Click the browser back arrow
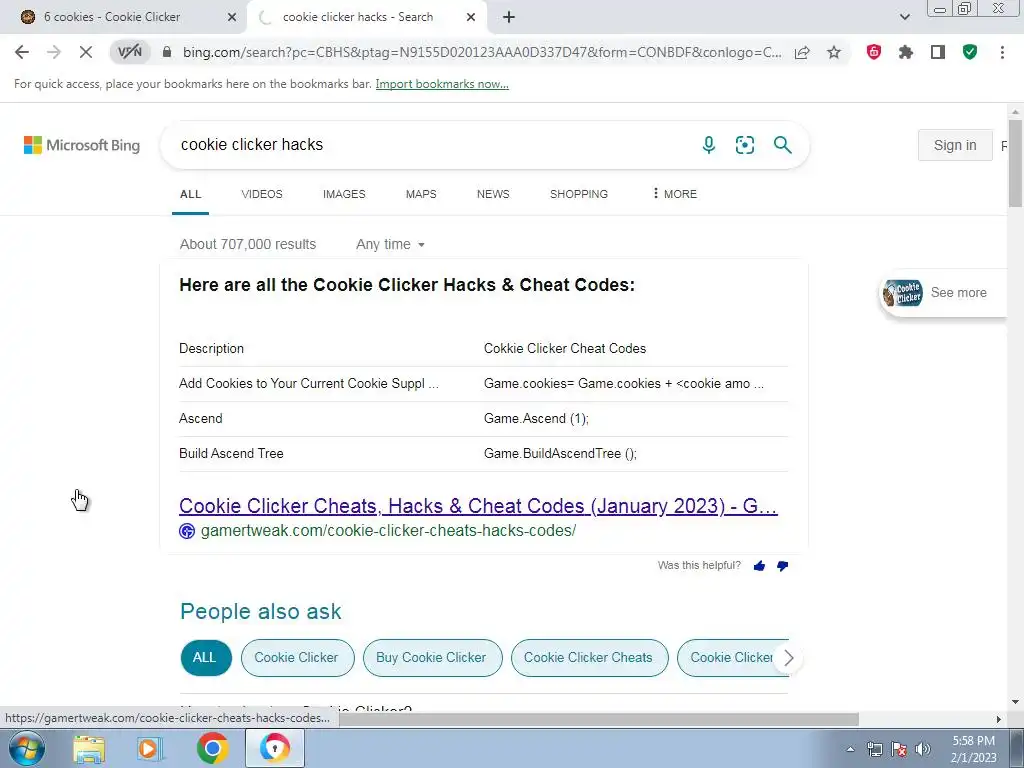 tap(22, 52)
